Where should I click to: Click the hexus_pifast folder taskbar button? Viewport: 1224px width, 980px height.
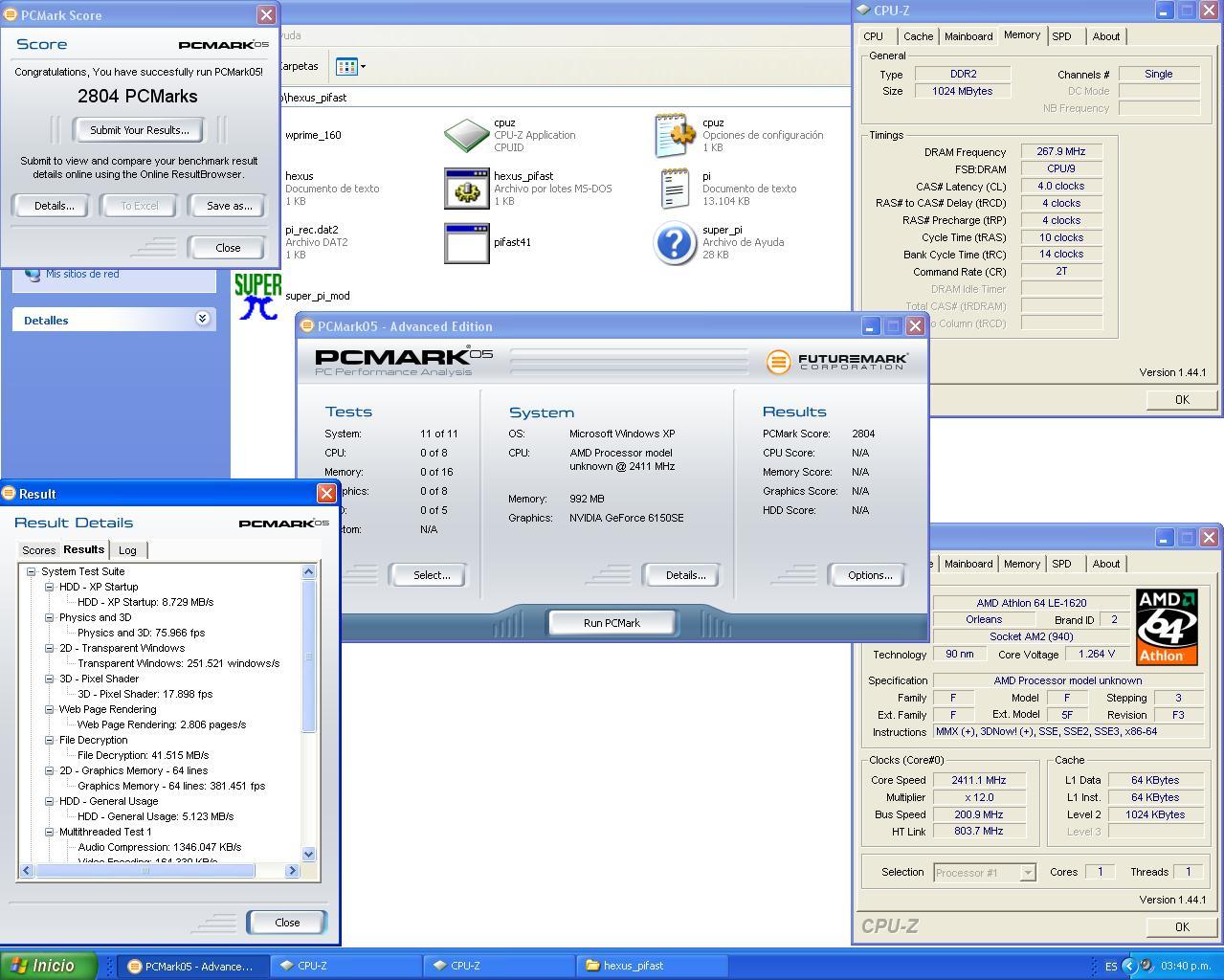tap(651, 966)
